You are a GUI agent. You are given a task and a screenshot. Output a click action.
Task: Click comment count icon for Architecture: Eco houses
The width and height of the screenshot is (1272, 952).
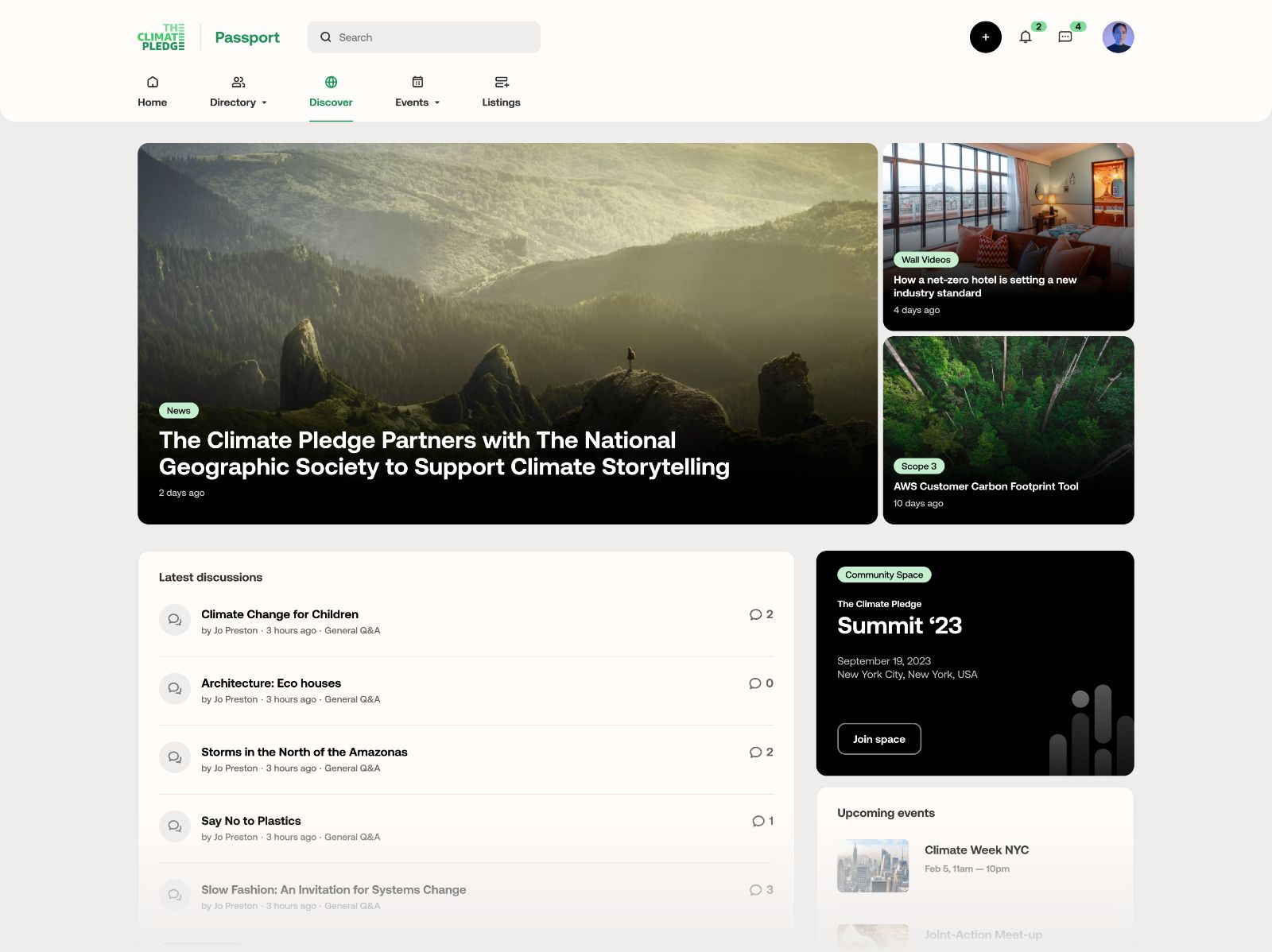[x=755, y=683]
